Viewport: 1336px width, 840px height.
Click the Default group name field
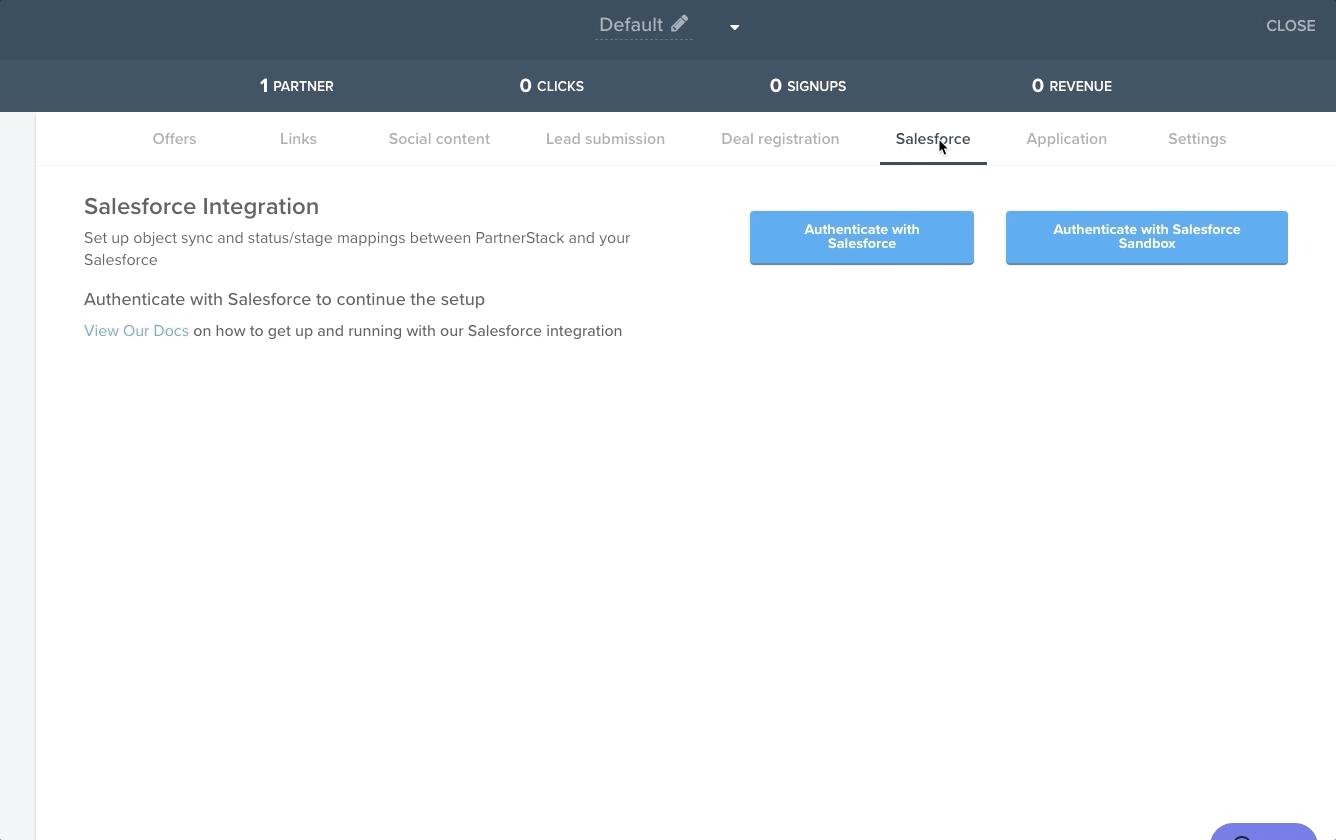(x=630, y=24)
